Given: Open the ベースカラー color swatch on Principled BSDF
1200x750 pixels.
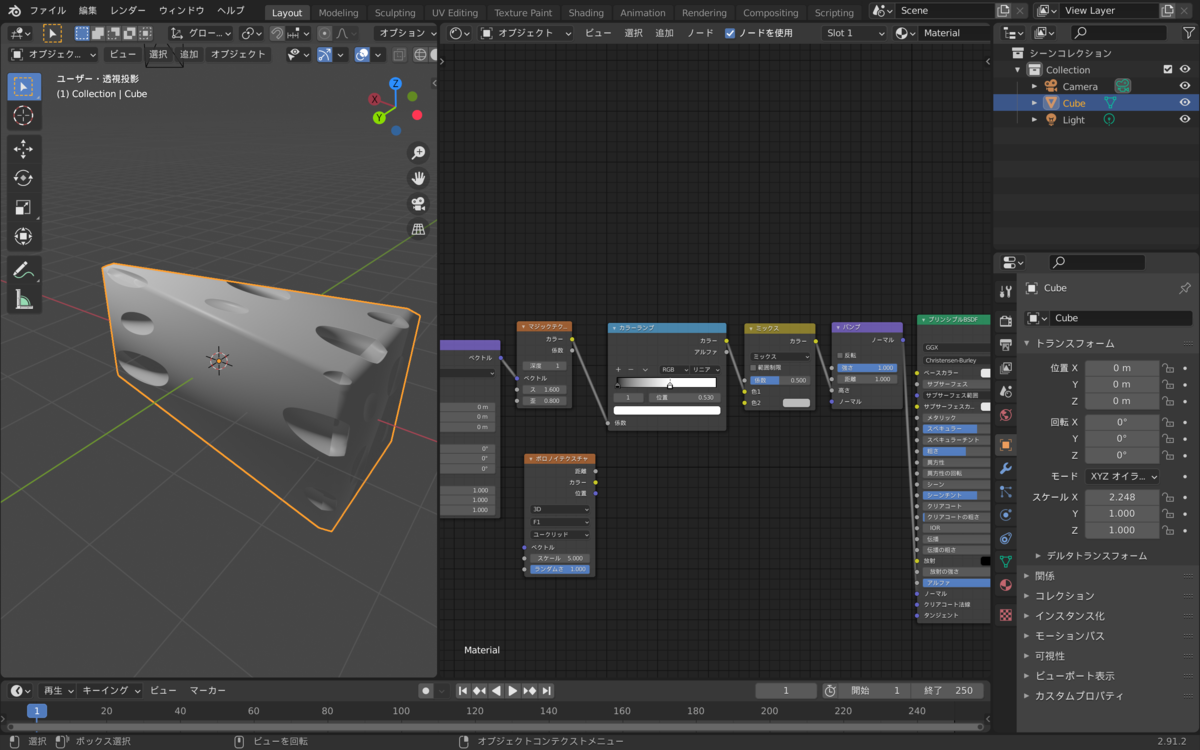Looking at the screenshot, I should 985,373.
